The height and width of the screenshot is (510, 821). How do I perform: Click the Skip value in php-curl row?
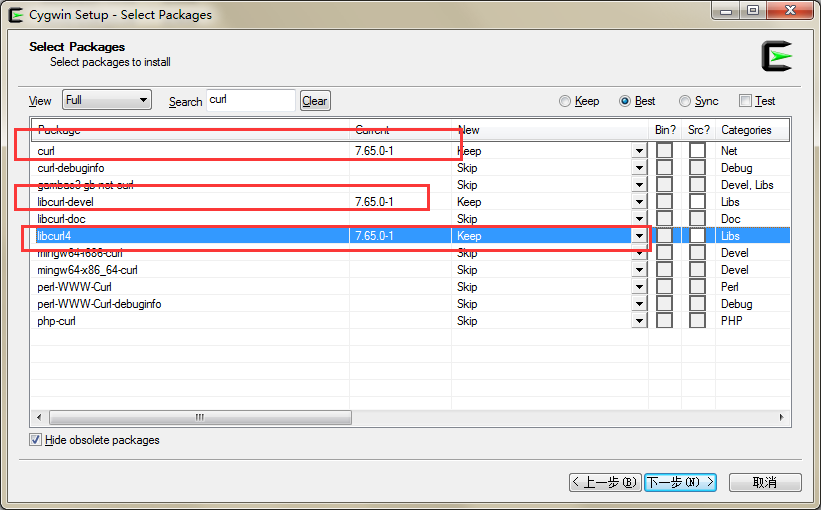467,321
